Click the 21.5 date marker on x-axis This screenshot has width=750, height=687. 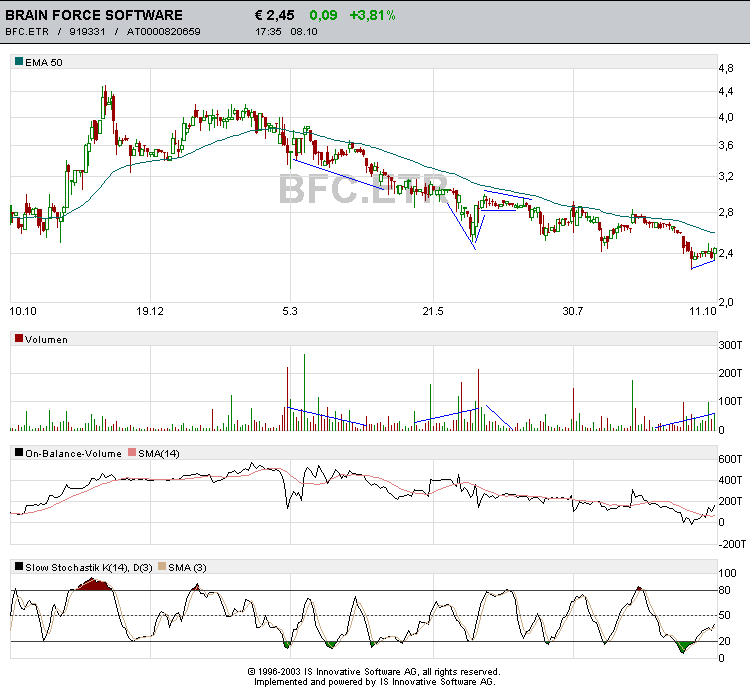click(x=432, y=312)
